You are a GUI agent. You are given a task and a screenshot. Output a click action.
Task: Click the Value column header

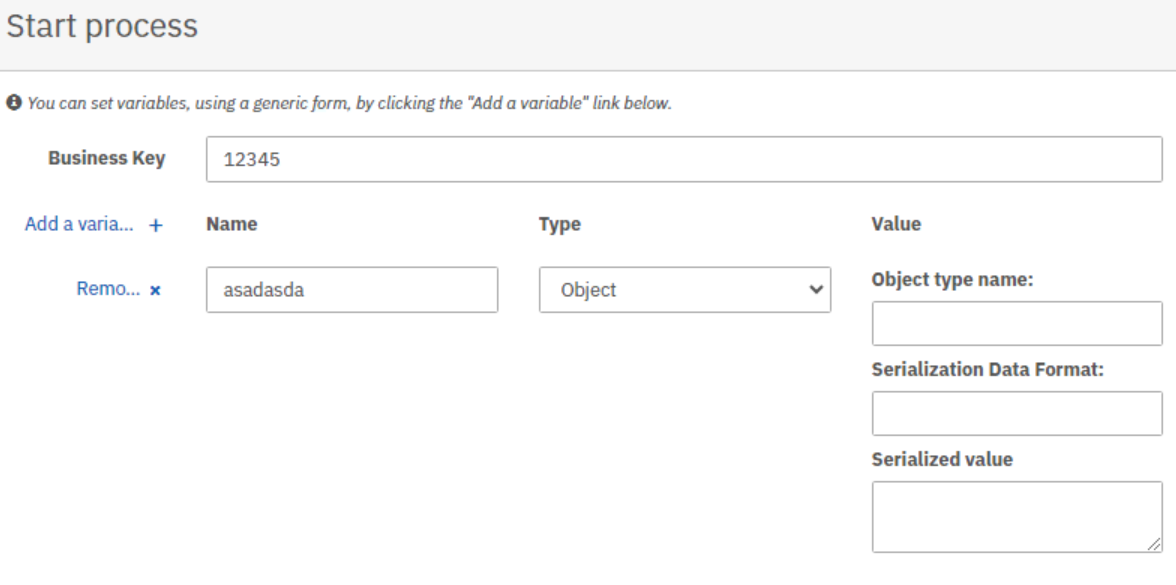pos(896,224)
